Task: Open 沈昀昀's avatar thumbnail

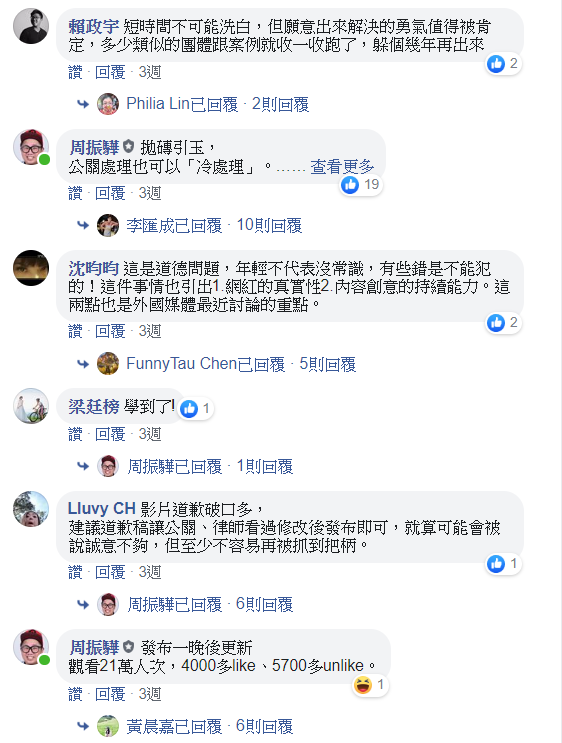Action: pyautogui.click(x=31, y=268)
